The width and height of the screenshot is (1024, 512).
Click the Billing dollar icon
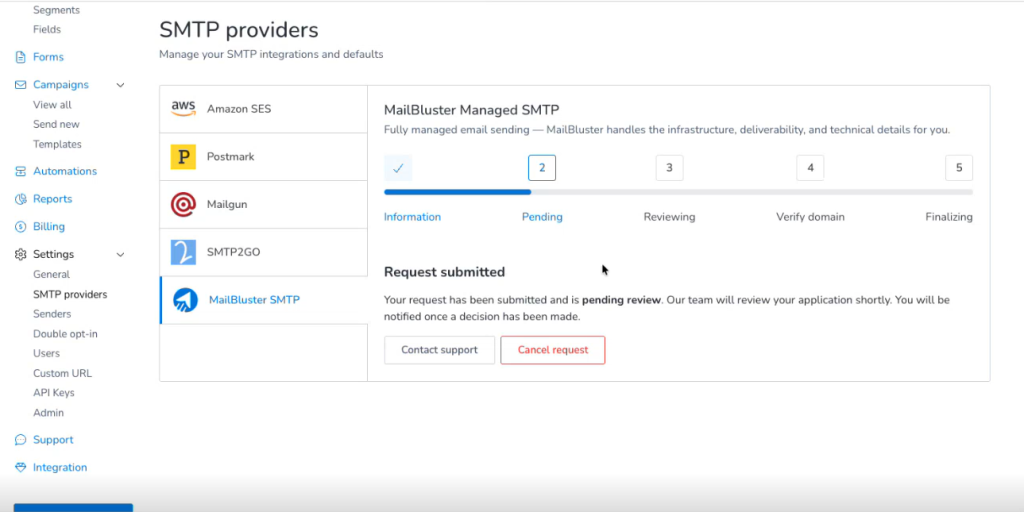click(20, 227)
